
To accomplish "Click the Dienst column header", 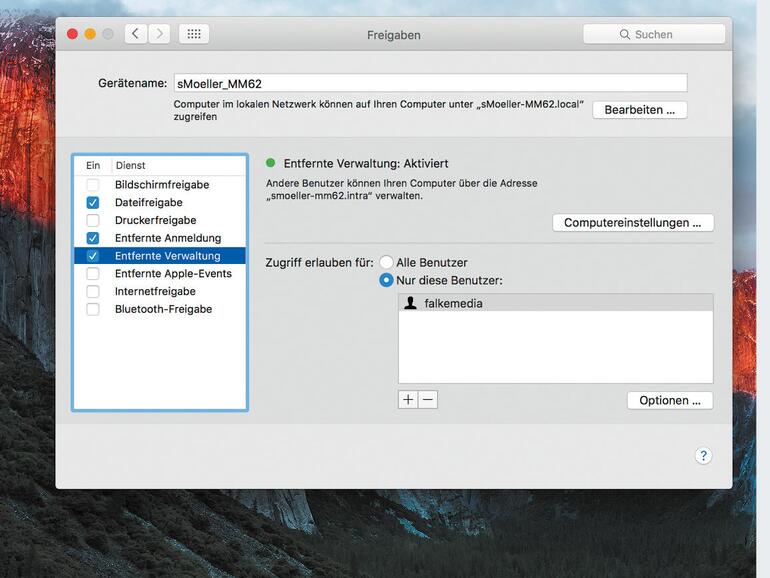I will tap(179, 165).
